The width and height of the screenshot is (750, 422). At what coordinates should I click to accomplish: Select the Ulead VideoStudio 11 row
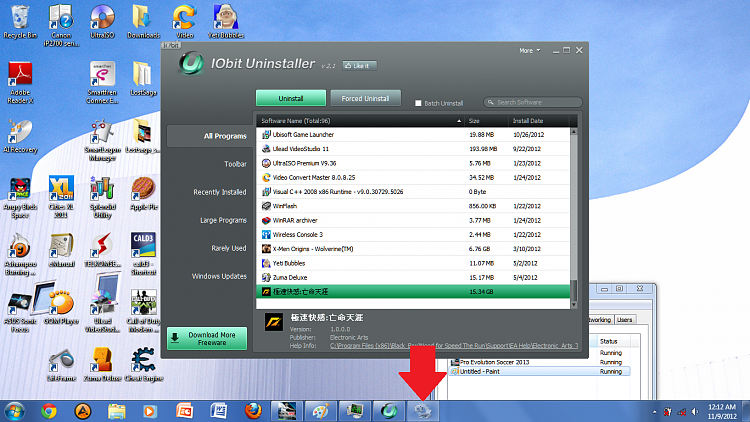coord(413,149)
